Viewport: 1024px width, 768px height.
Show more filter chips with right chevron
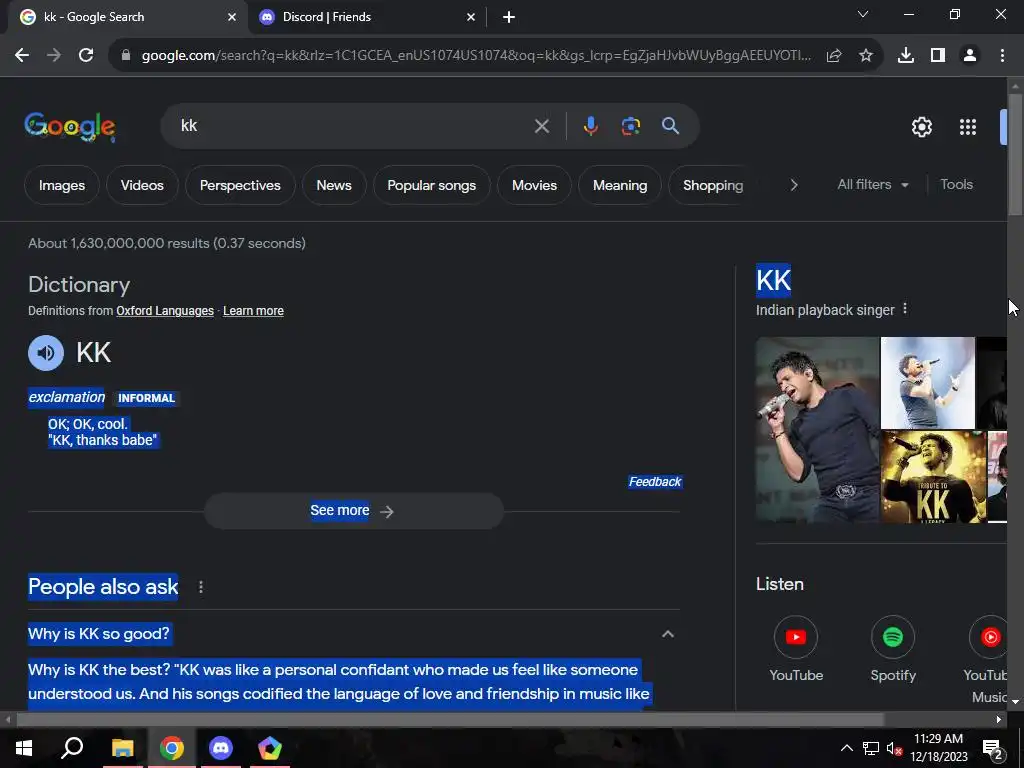coord(793,185)
